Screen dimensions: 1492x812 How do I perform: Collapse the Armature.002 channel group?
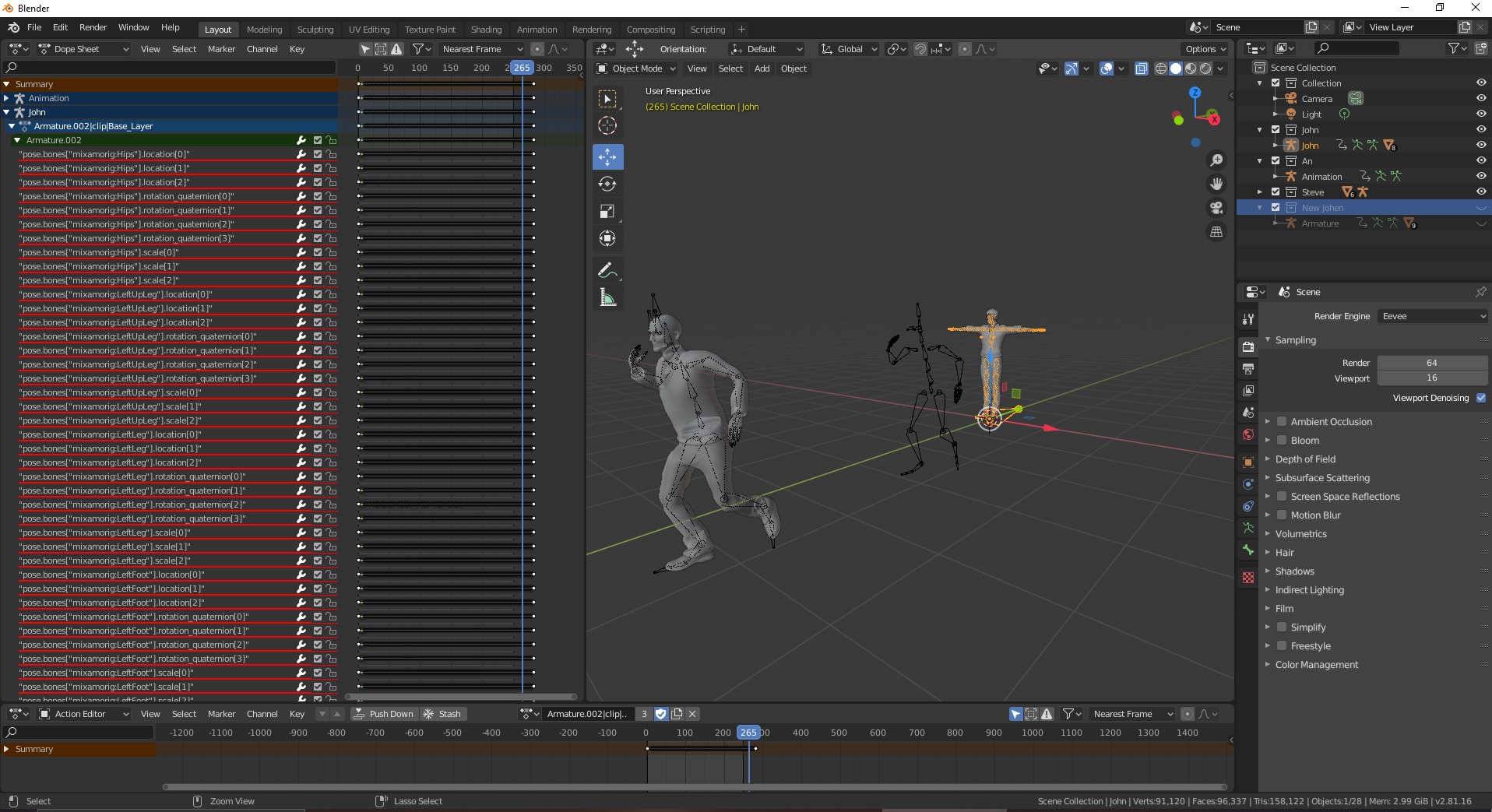click(17, 141)
